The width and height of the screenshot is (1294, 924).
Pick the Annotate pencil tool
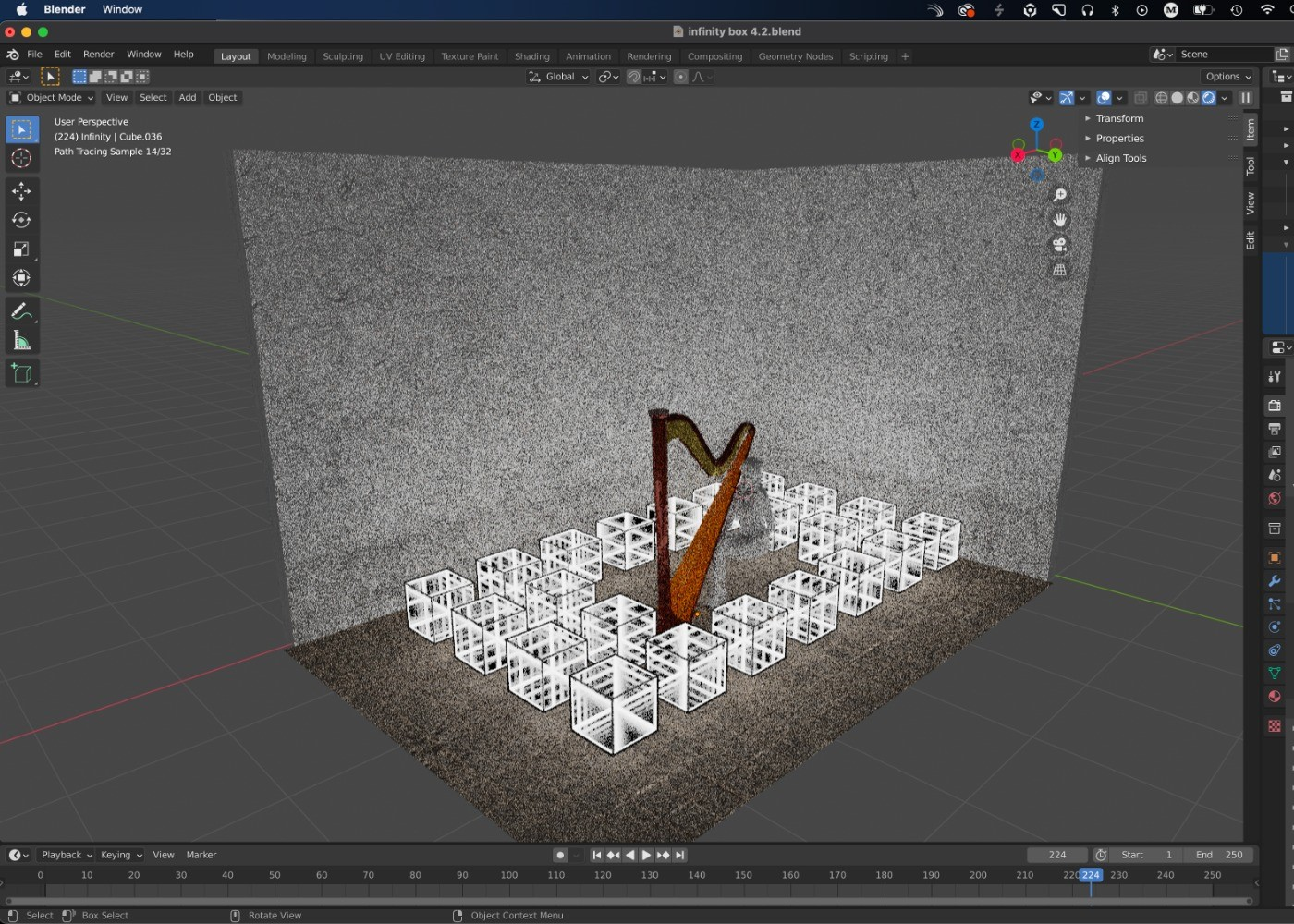point(21,312)
